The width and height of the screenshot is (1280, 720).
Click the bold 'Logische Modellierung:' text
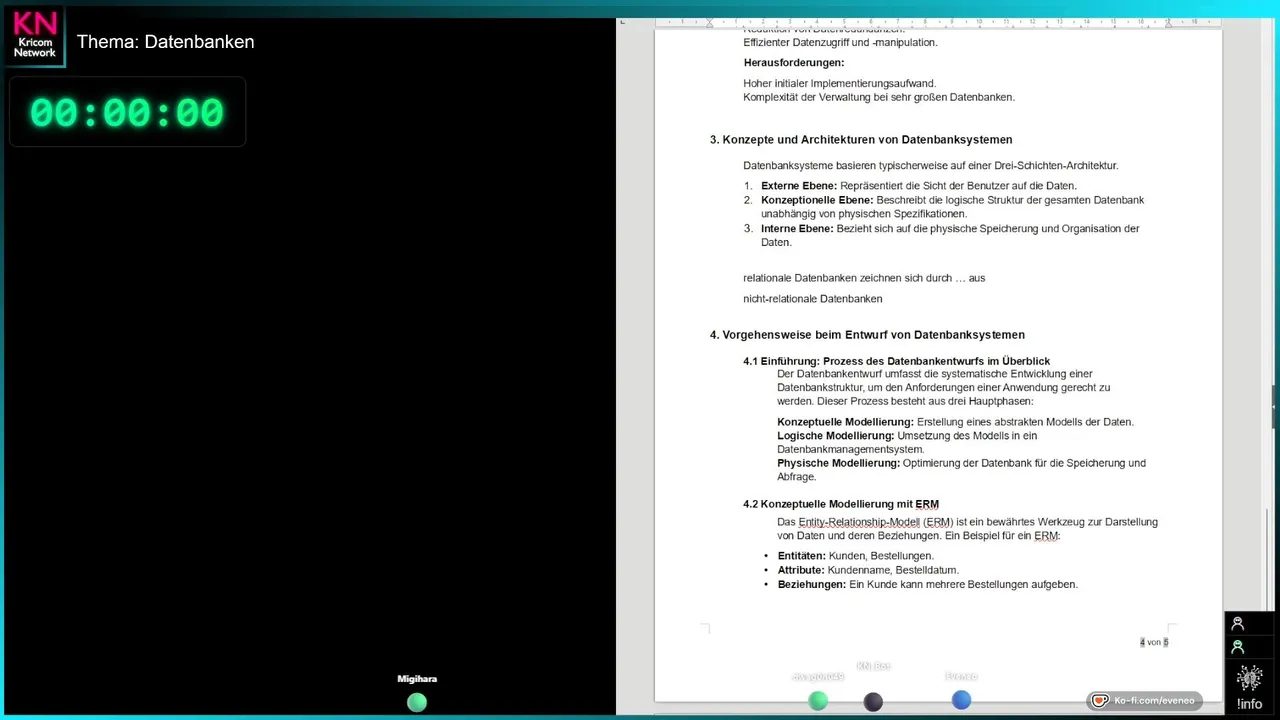click(835, 436)
